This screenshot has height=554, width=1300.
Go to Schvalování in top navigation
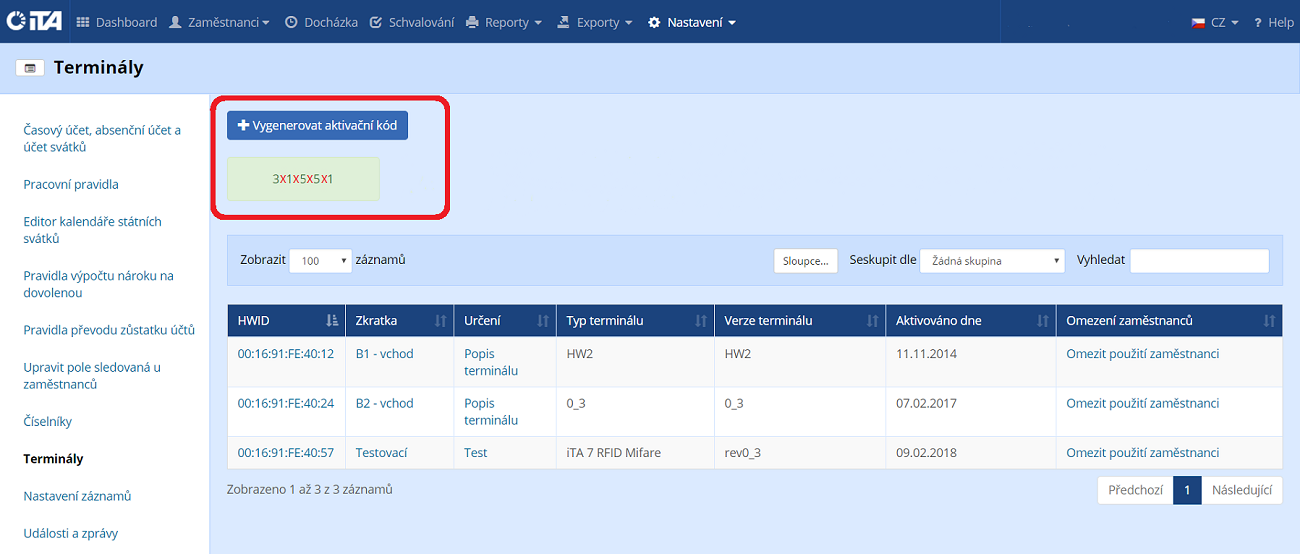pyautogui.click(x=411, y=22)
